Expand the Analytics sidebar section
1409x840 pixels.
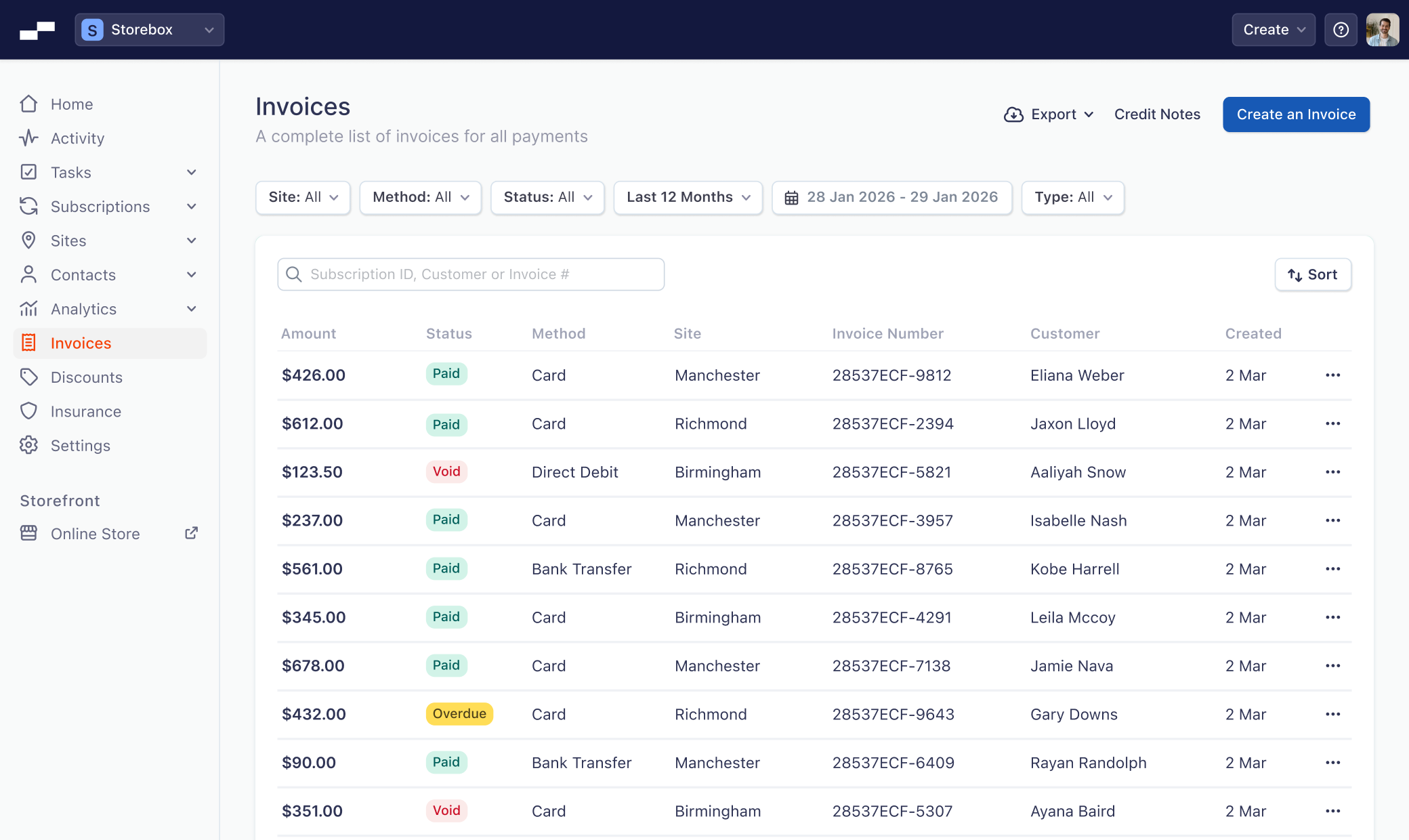tap(192, 308)
